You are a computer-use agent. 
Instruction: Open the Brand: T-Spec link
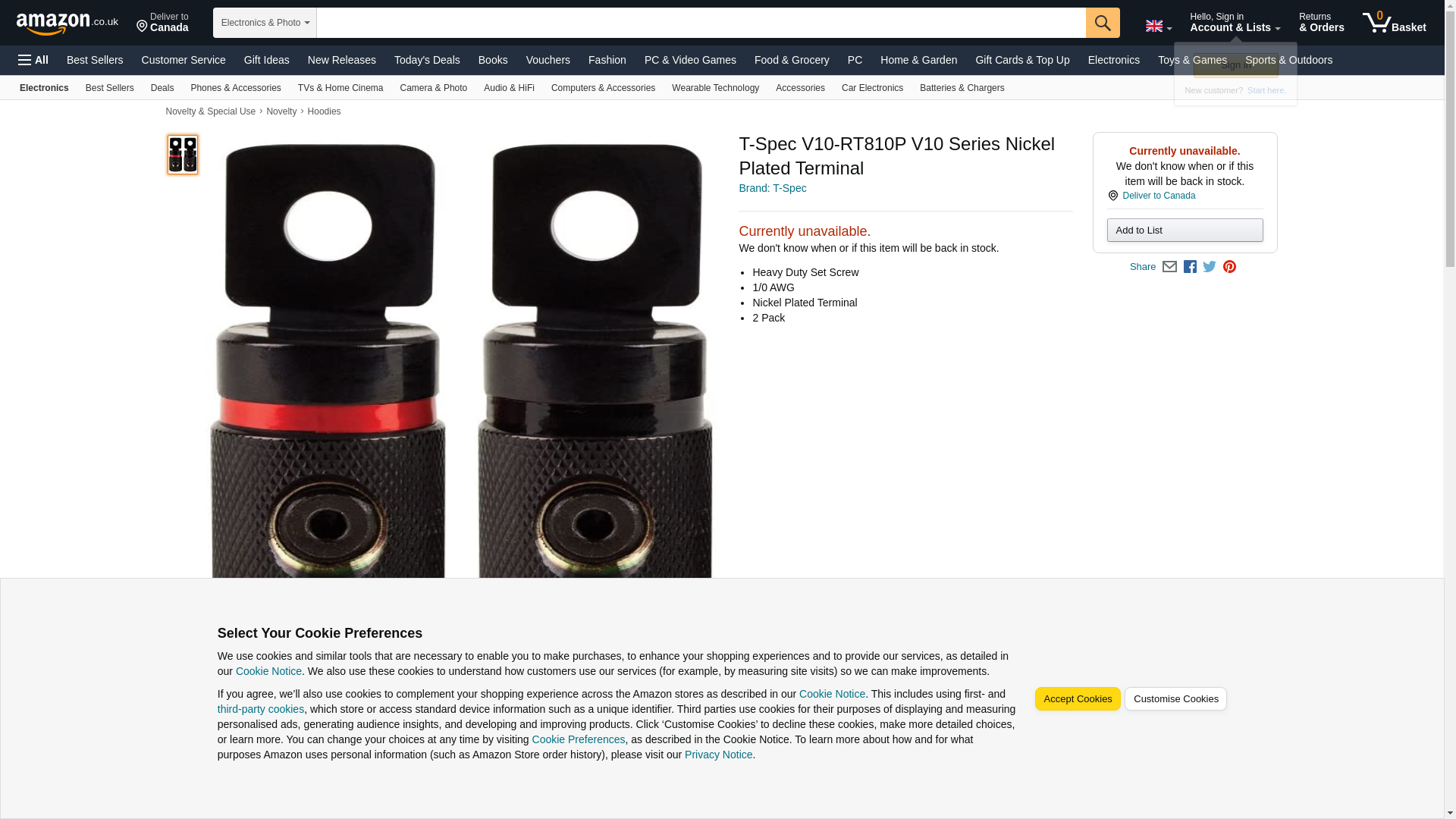coord(772,188)
